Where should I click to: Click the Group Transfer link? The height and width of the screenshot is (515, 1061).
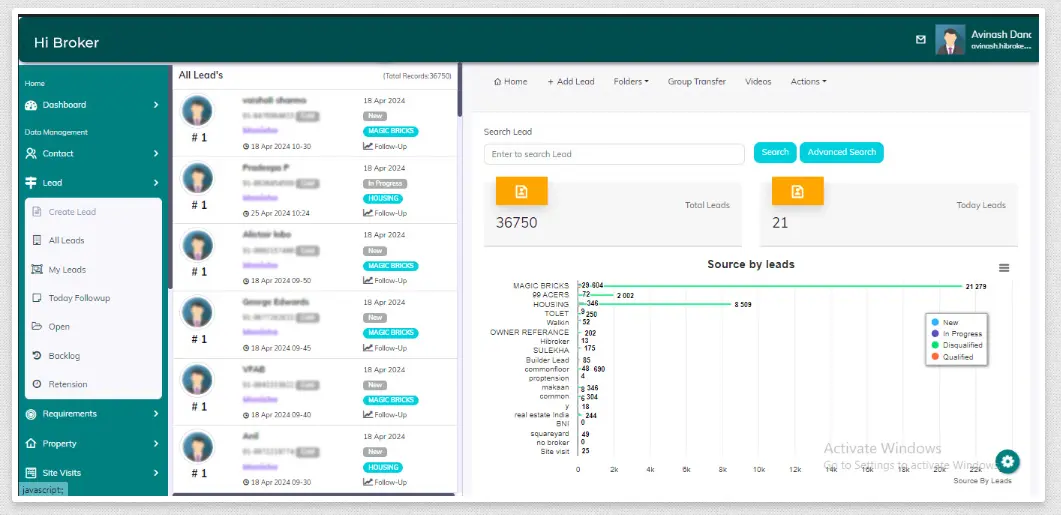(x=696, y=82)
